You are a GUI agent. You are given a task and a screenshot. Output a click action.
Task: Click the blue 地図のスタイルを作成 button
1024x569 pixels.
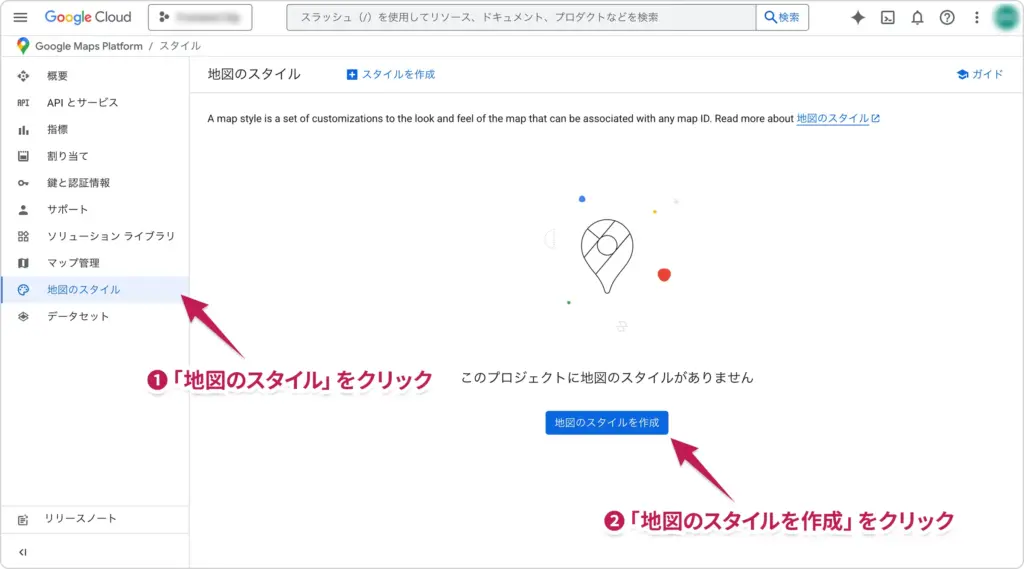pyautogui.click(x=607, y=423)
